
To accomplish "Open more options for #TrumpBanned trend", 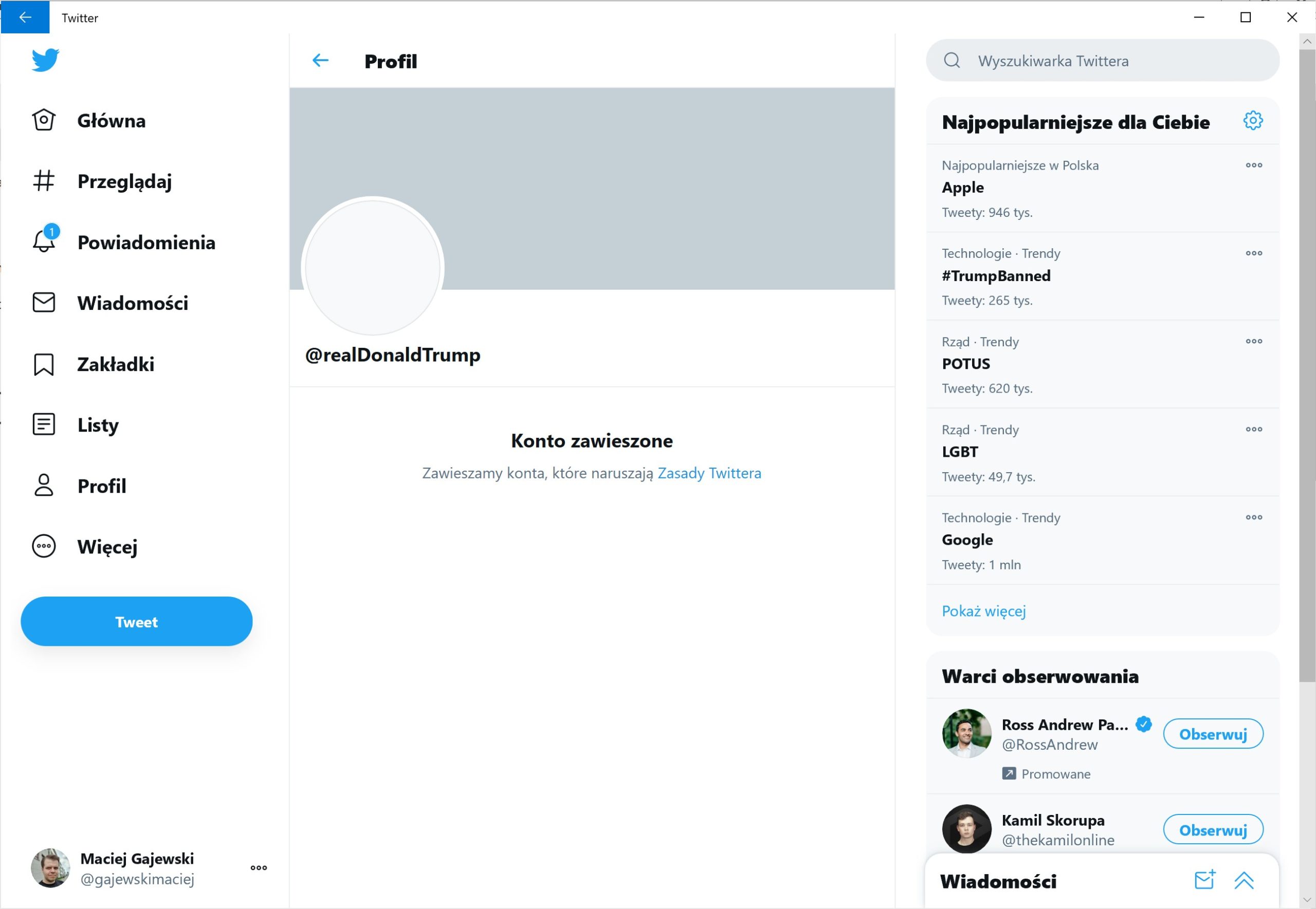I will (1253, 253).
